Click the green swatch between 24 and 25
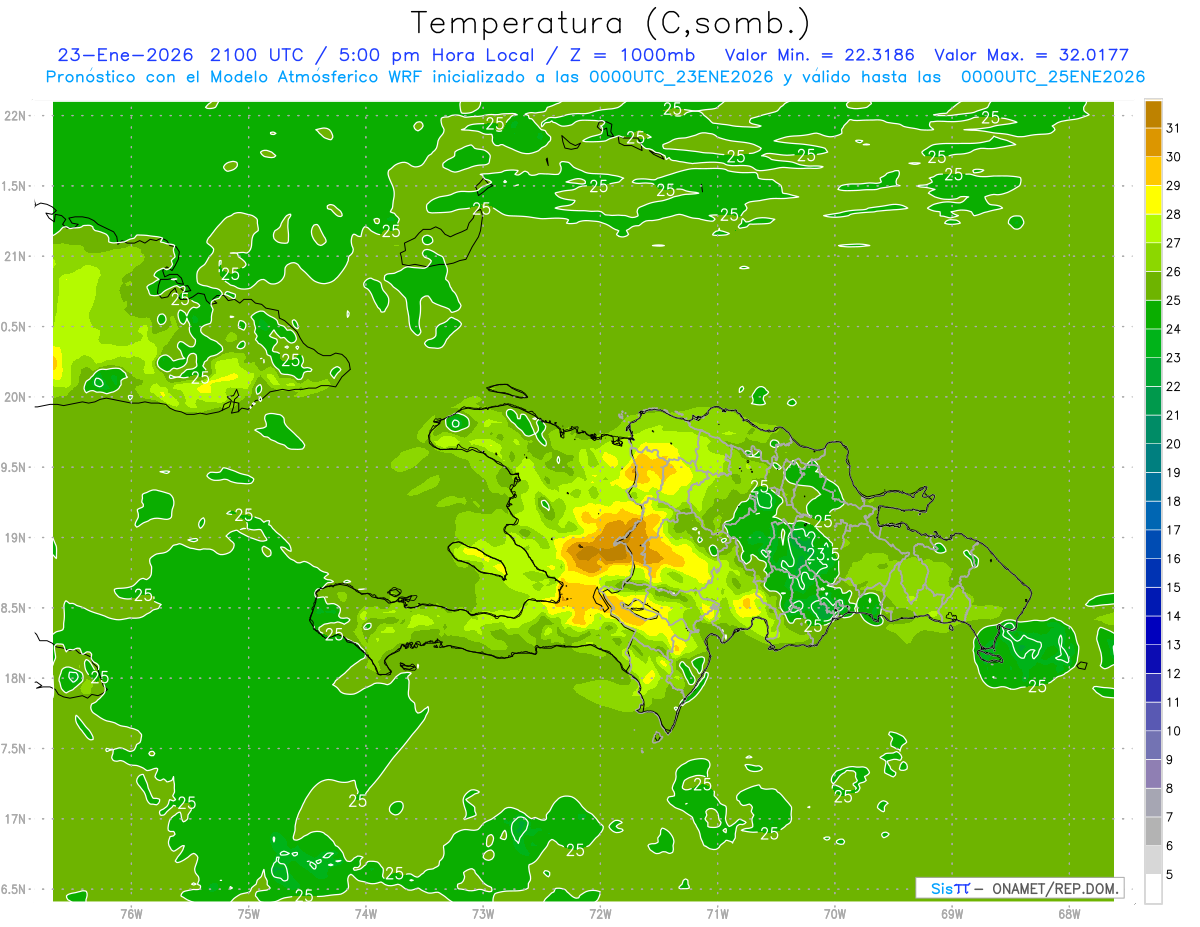 tap(1153, 315)
